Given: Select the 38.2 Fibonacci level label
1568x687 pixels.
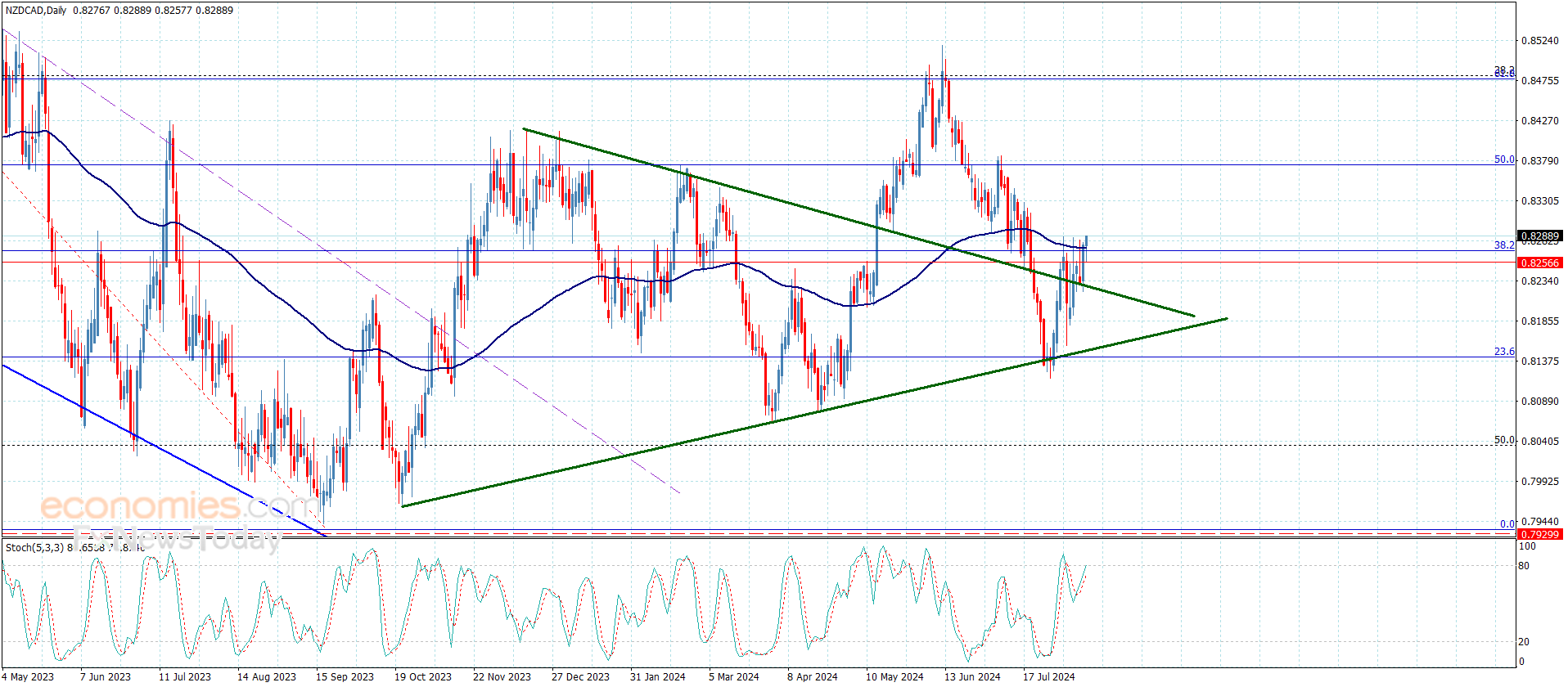Looking at the screenshot, I should tap(1504, 245).
